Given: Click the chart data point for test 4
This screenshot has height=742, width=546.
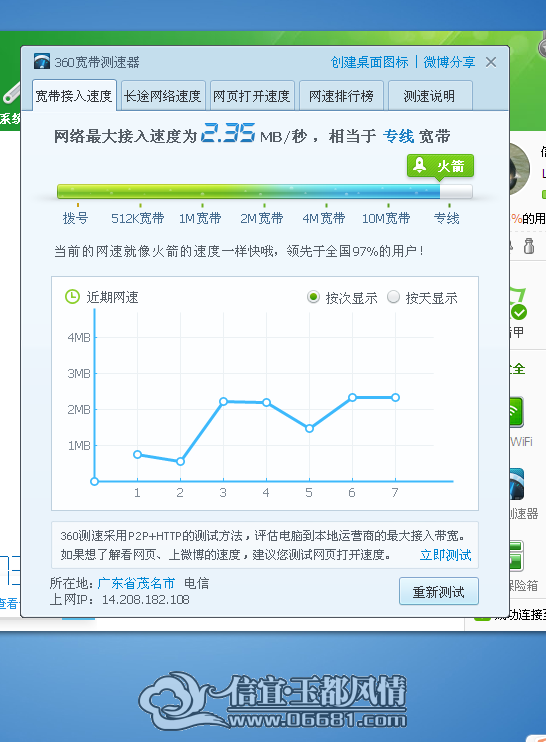Looking at the screenshot, I should (x=266, y=402).
